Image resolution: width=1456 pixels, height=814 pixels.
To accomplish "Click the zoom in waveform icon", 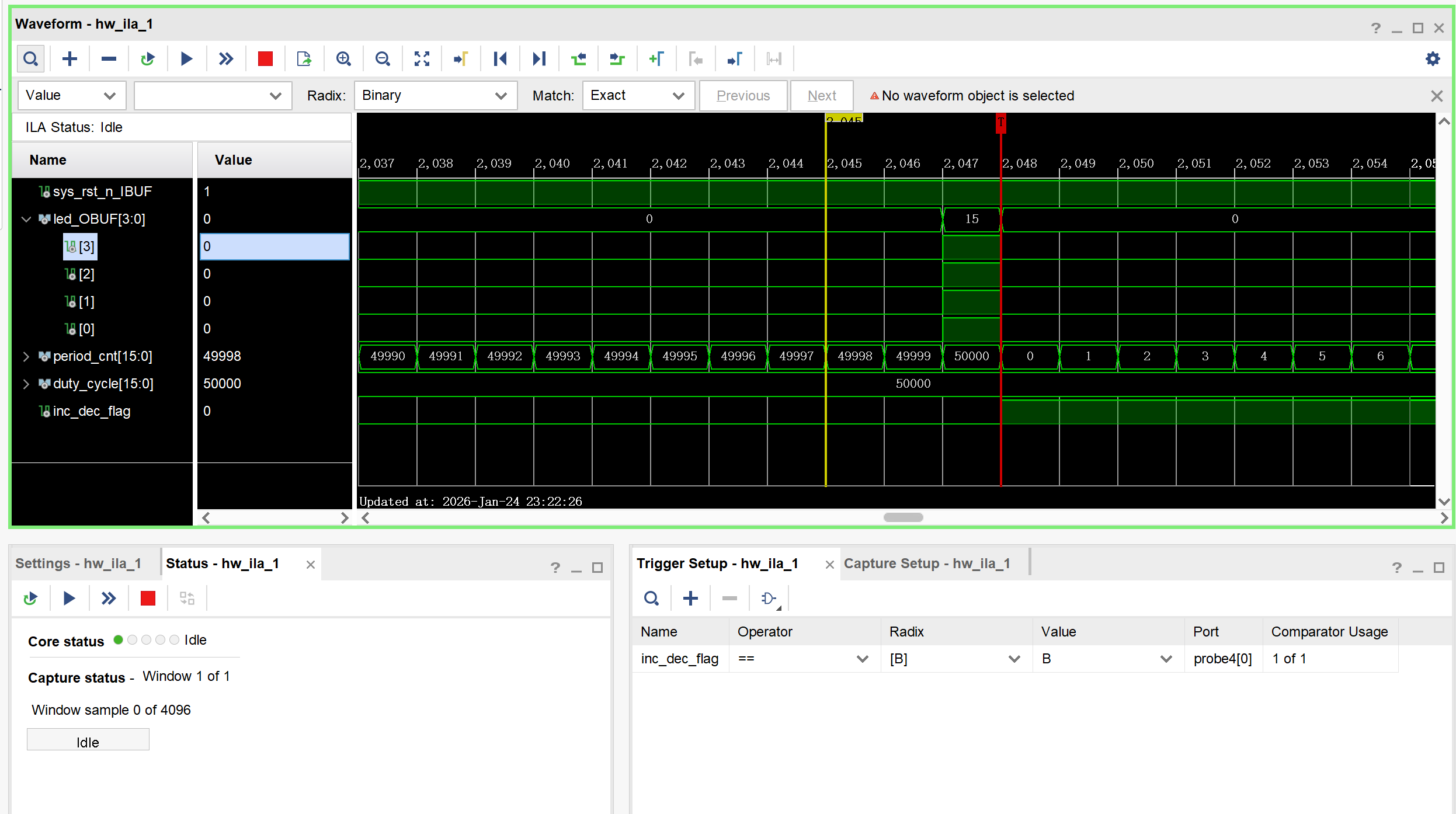I will [x=343, y=59].
